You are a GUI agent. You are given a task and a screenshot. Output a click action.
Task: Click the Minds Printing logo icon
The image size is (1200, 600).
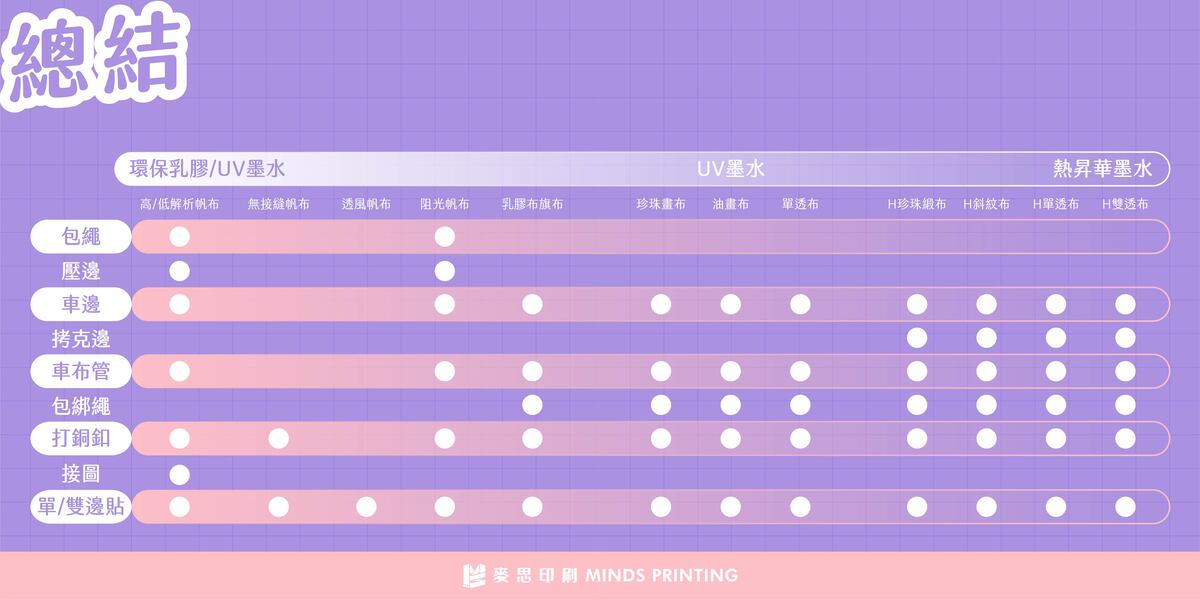click(x=474, y=575)
